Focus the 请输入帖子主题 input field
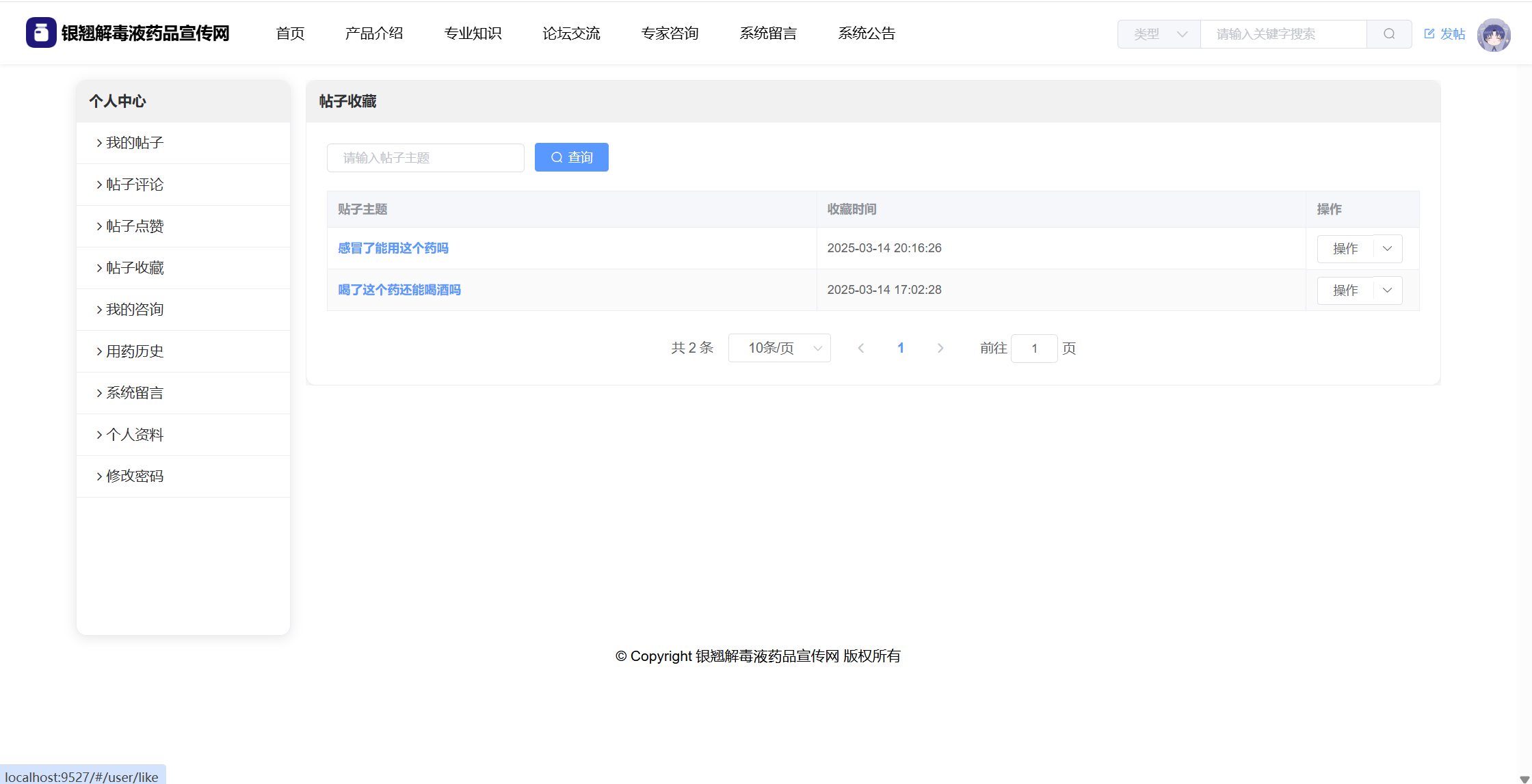This screenshot has width=1532, height=784. coord(425,158)
